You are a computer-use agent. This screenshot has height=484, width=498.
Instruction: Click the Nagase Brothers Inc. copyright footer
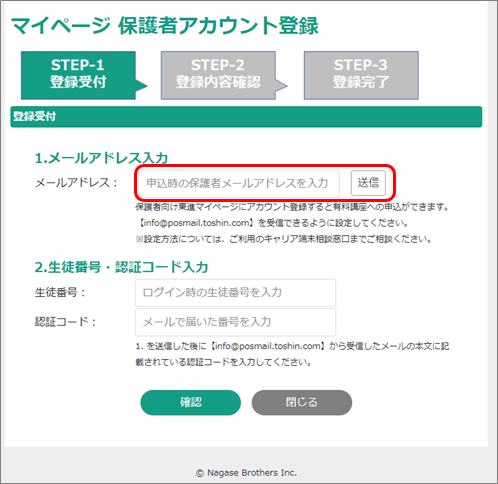pos(246,473)
